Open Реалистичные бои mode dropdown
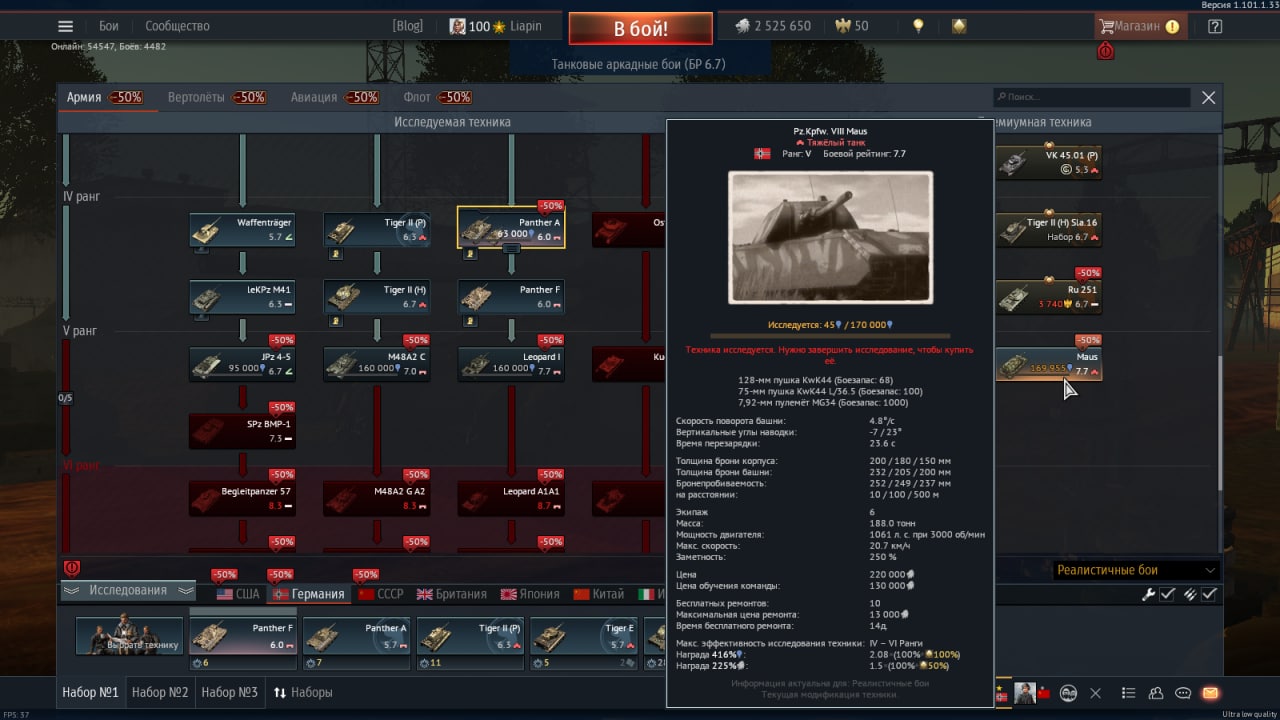 pyautogui.click(x=1136, y=570)
